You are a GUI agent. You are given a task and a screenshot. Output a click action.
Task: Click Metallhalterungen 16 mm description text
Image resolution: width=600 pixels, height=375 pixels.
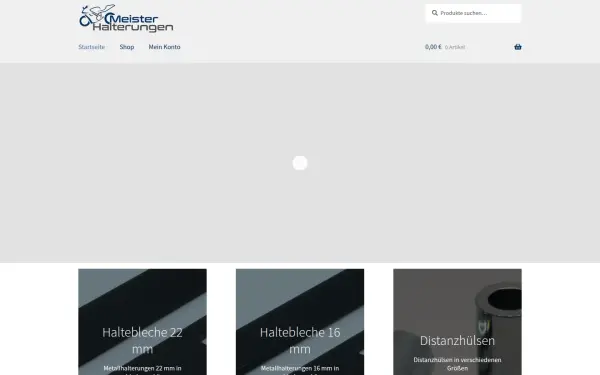300,370
